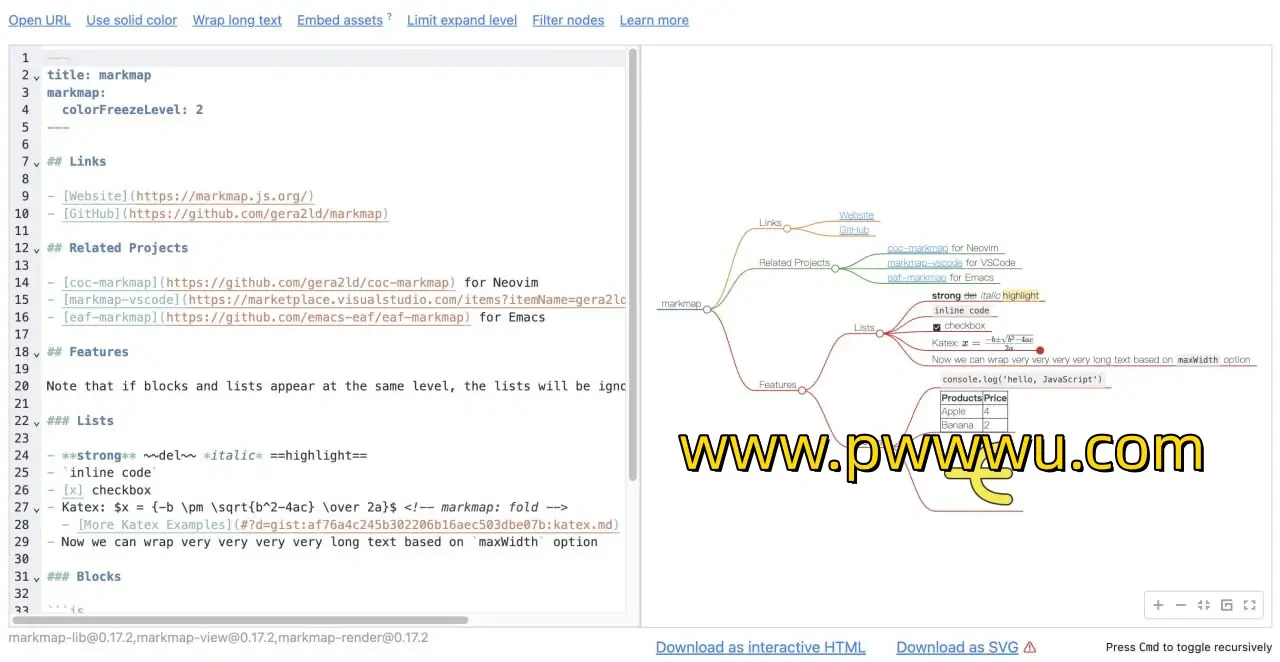This screenshot has width=1280, height=662.
Task: Enter fullscreen mode for the mind map
Action: tap(1250, 605)
